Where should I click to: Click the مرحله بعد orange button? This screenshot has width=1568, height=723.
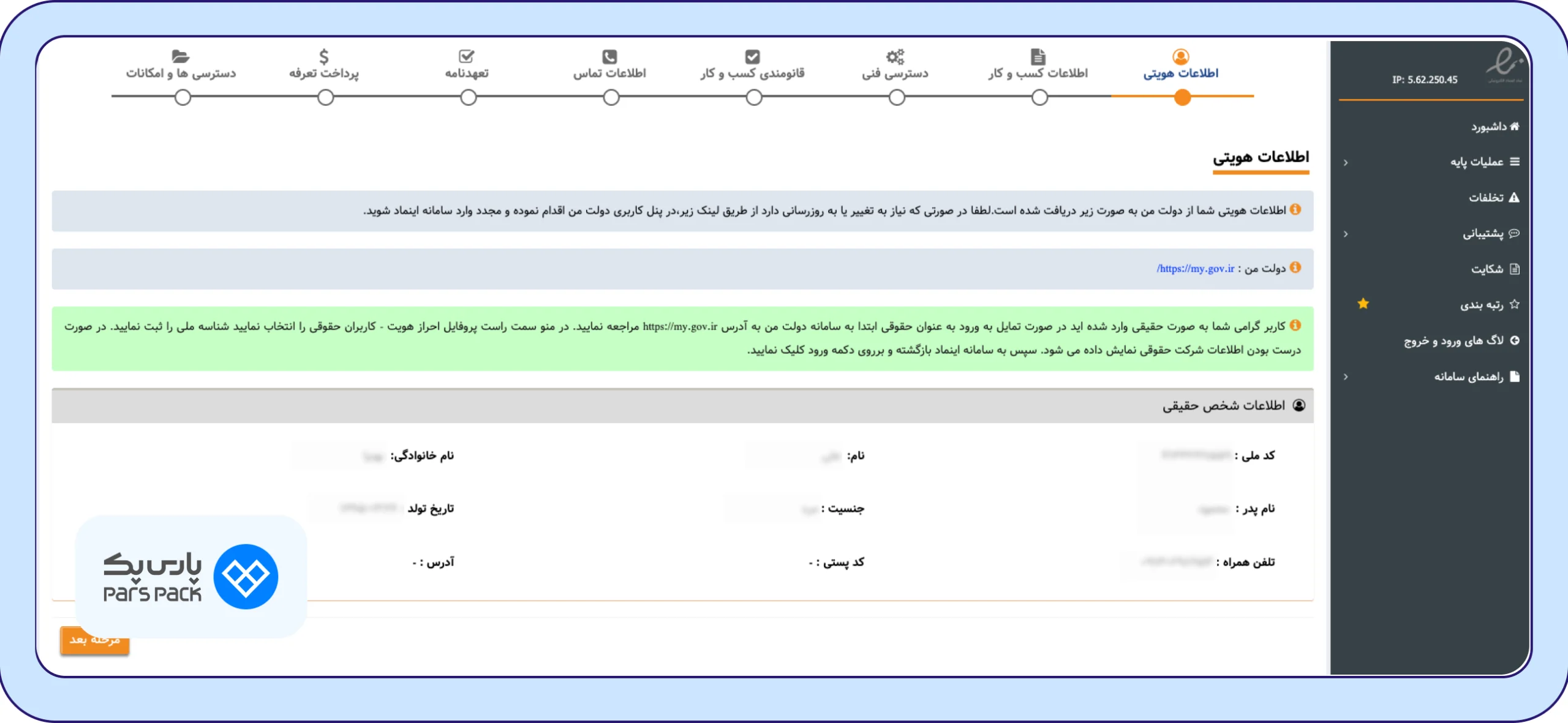pyautogui.click(x=95, y=640)
